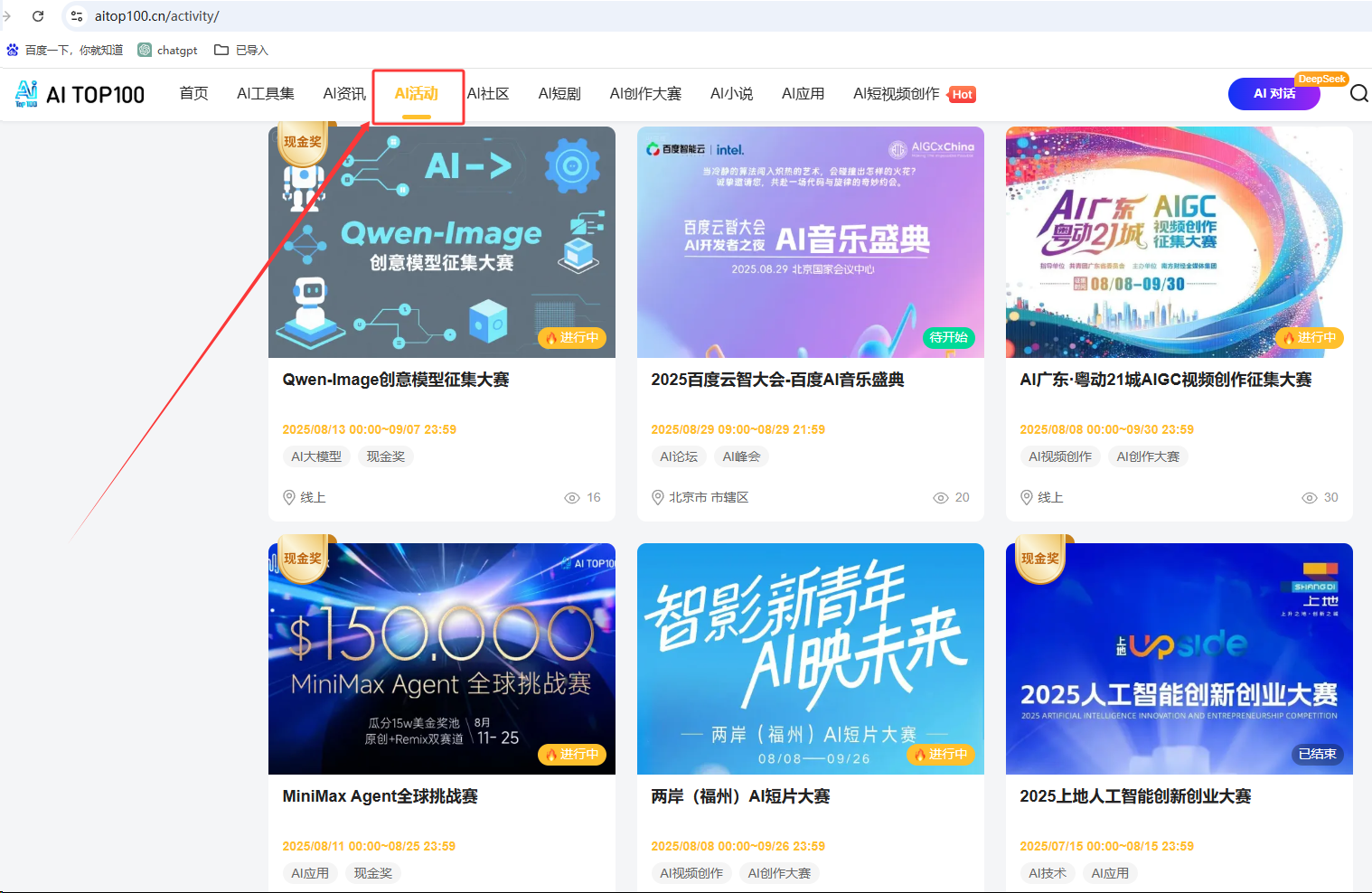Click the location pin on Qwen-Image card
1372x893 pixels.
[x=289, y=497]
